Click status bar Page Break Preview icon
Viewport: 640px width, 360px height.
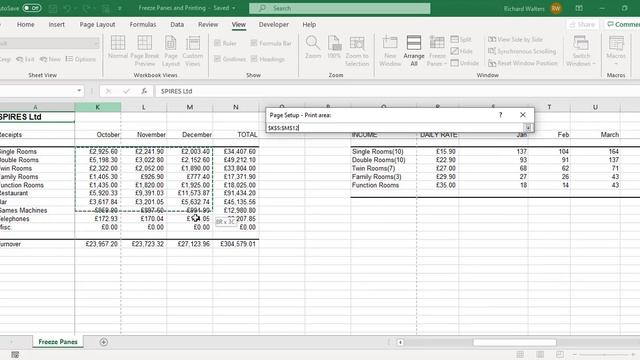coord(560,354)
